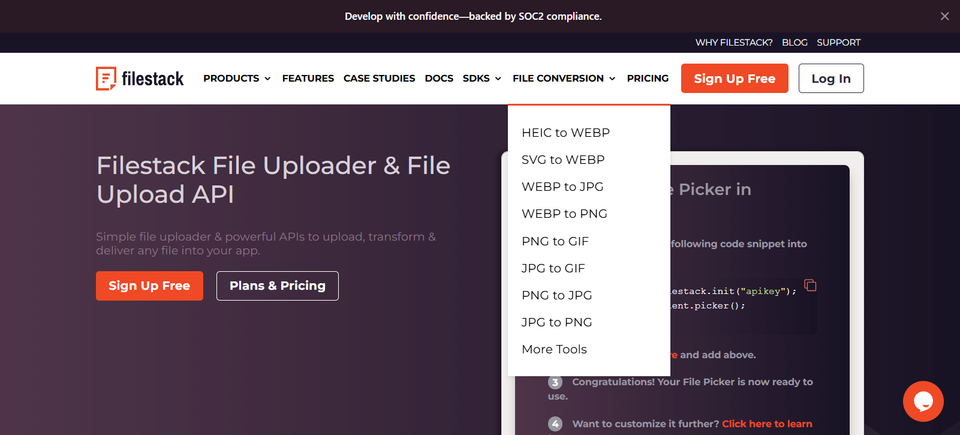Select PNG to GIF conversion
960x435 pixels.
(555, 241)
